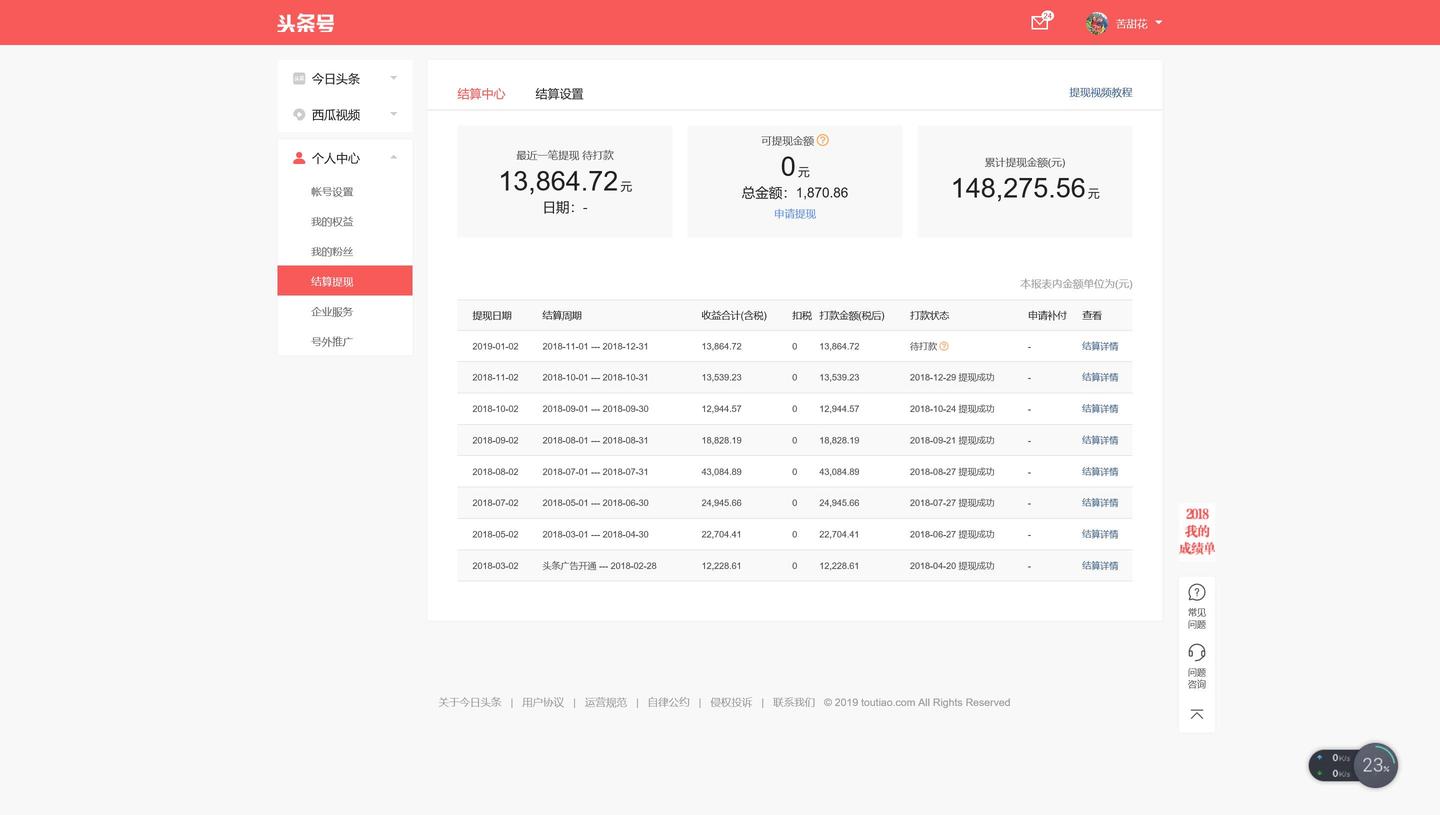Image resolution: width=1440 pixels, height=815 pixels.
Task: Open 结算详情 for 2018-09-02 row
Action: point(1100,440)
